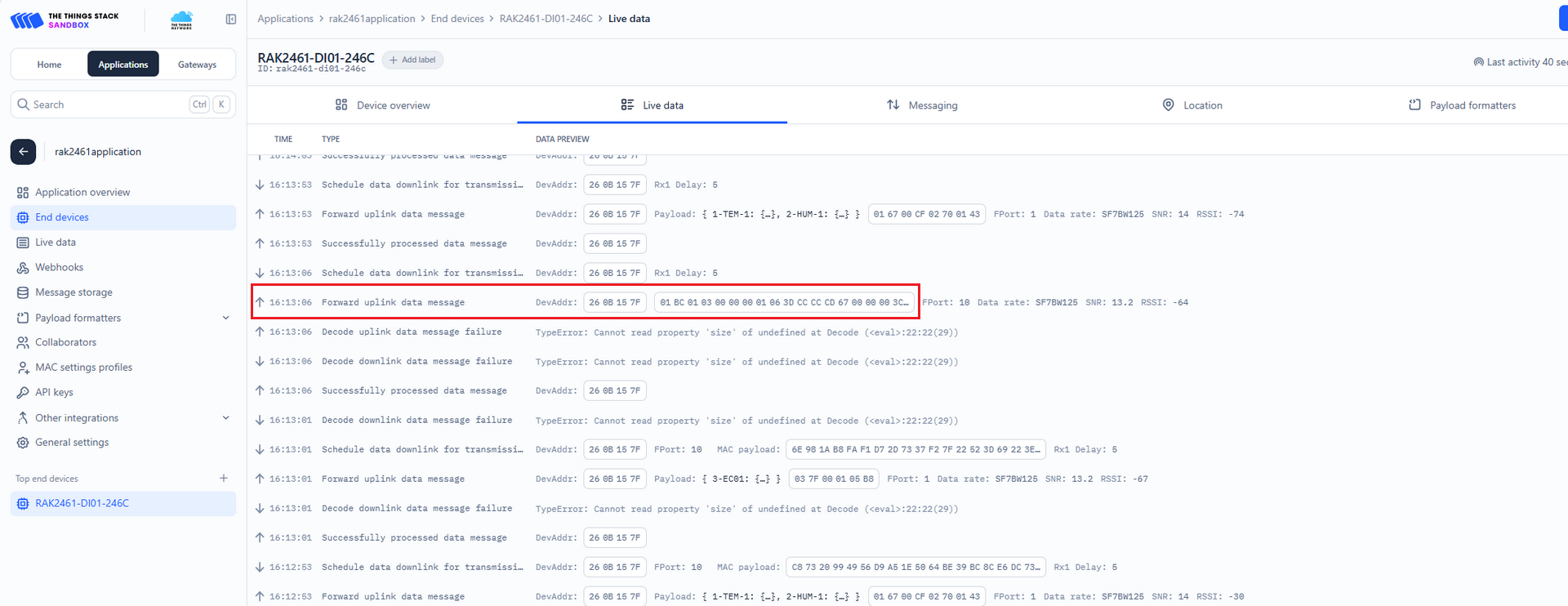This screenshot has height=606, width=1568.
Task: Click the sidebar Search field
Action: pos(106,105)
